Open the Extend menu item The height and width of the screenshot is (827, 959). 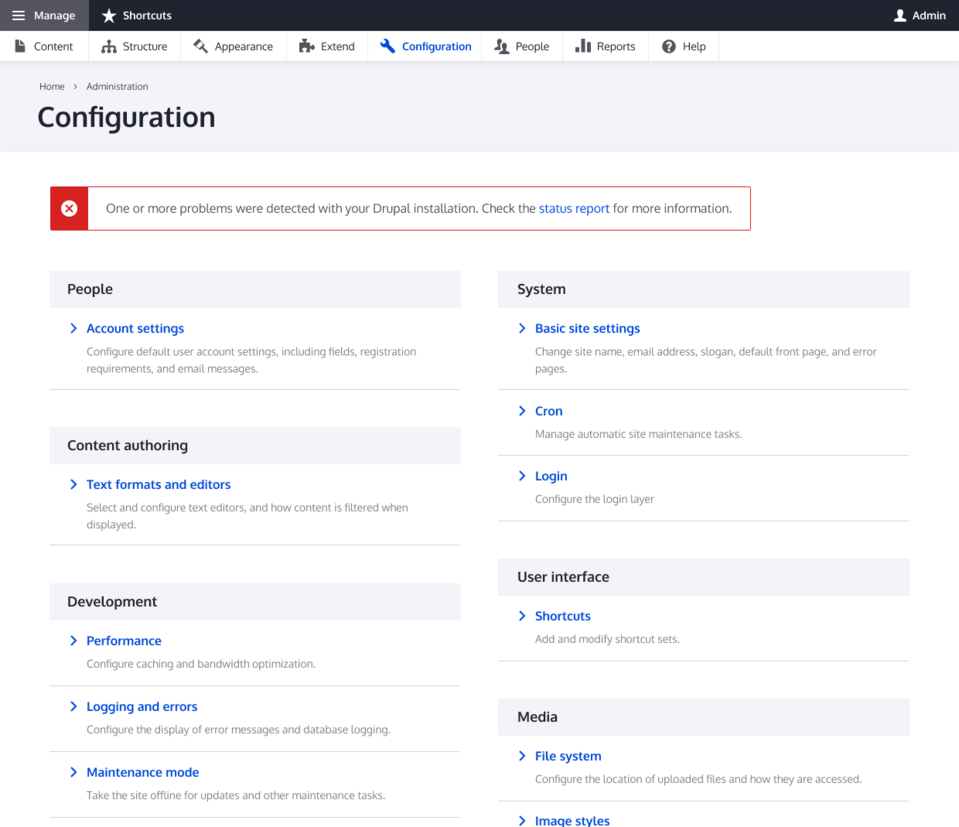click(327, 46)
